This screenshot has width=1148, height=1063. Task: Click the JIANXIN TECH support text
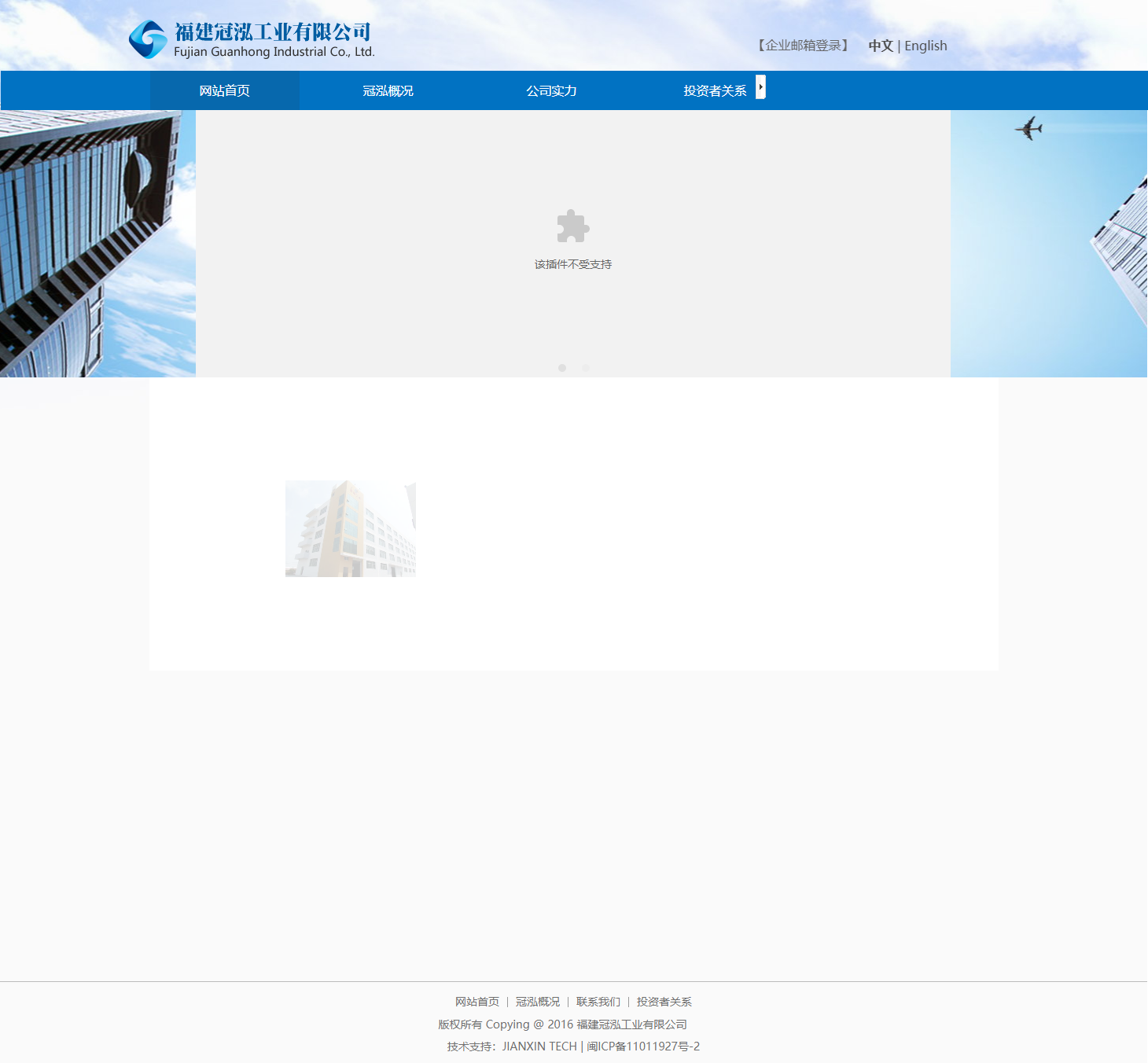pos(539,1046)
